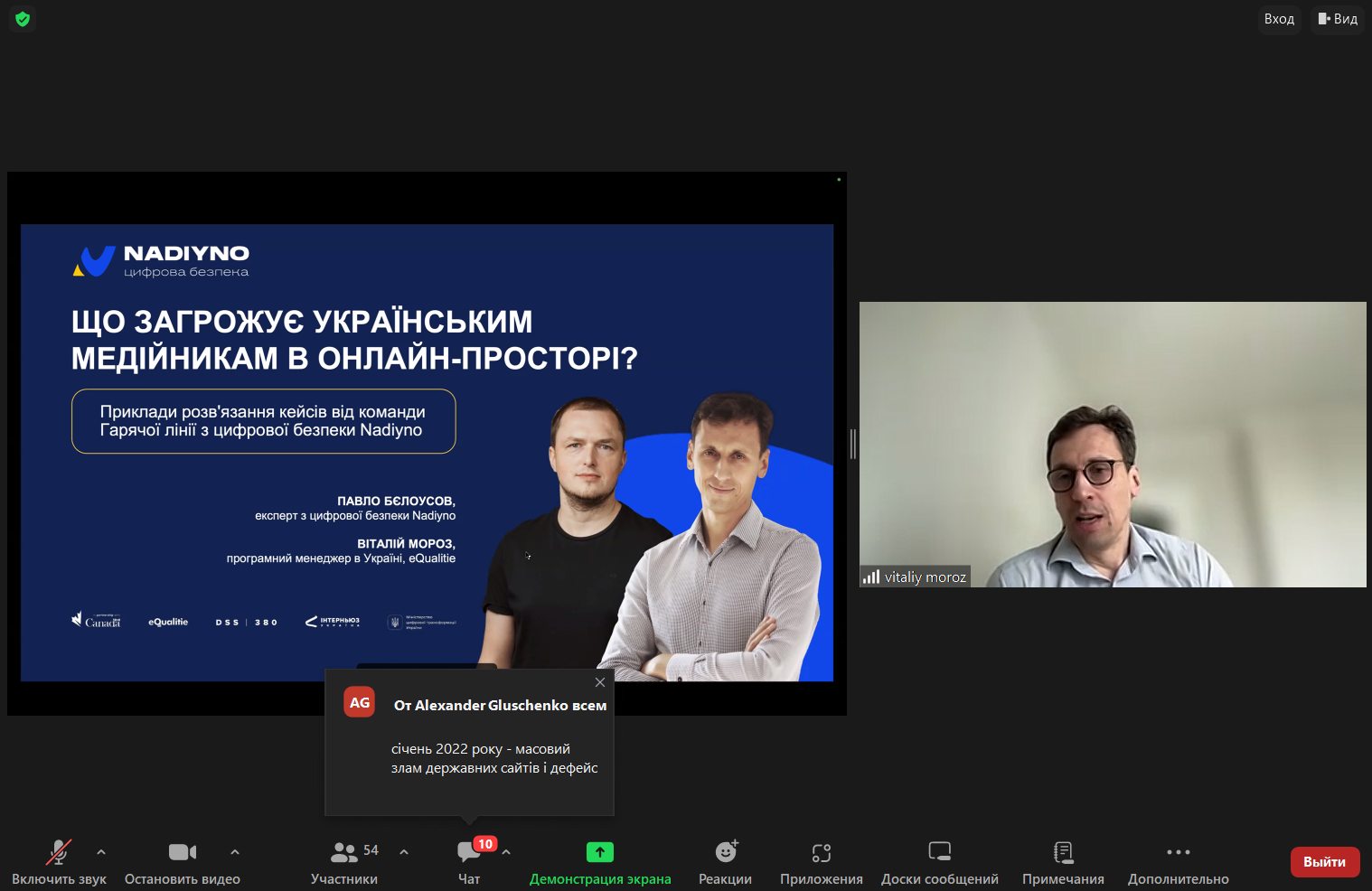Click 'От Alexander Gluschenko всем' header
Image resolution: width=1372 pixels, height=891 pixels.
[500, 705]
